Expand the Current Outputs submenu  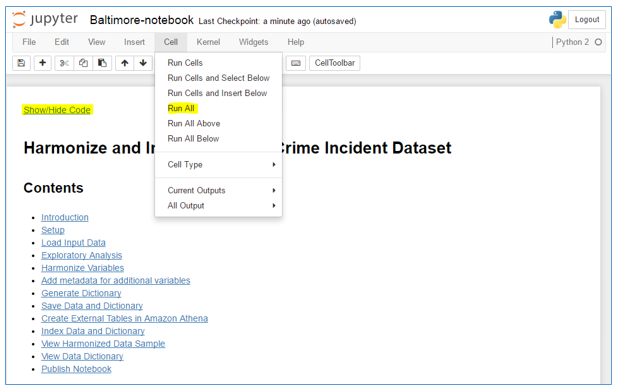pyautogui.click(x=218, y=190)
